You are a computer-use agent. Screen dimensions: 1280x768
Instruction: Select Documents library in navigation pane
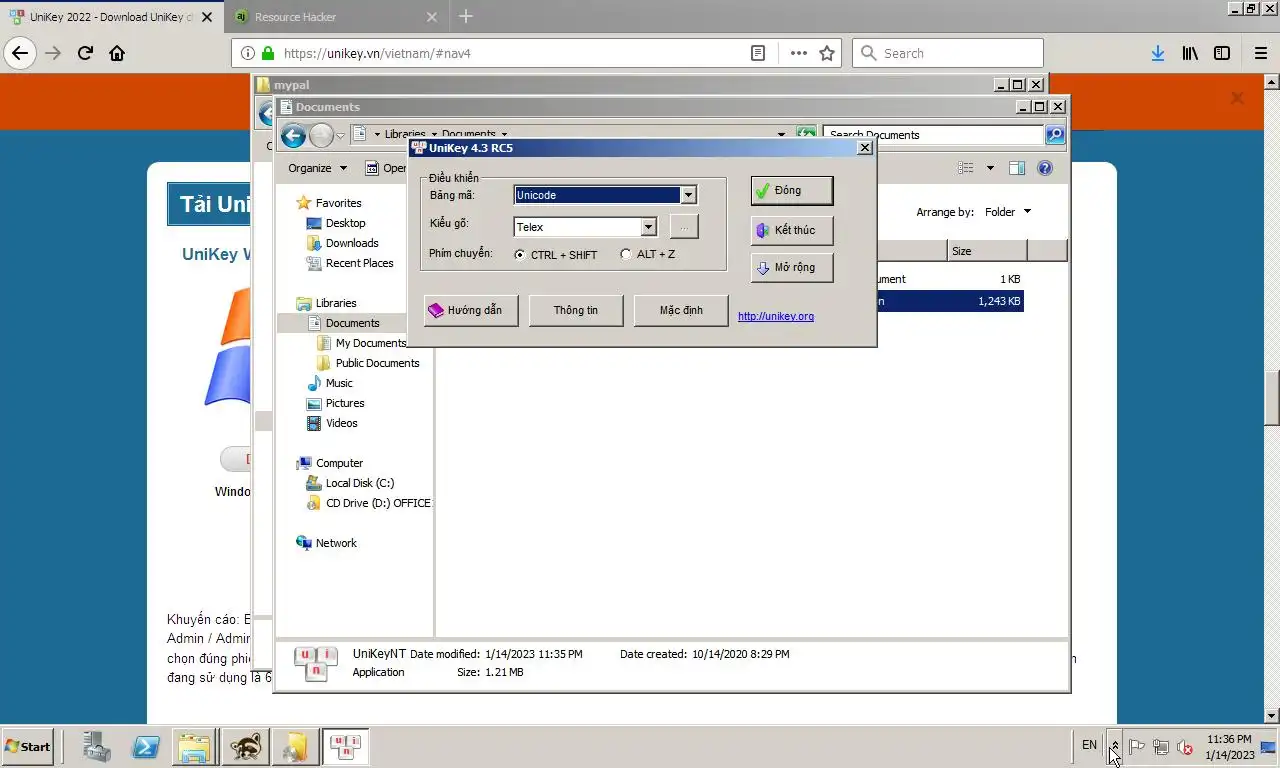tap(344, 323)
